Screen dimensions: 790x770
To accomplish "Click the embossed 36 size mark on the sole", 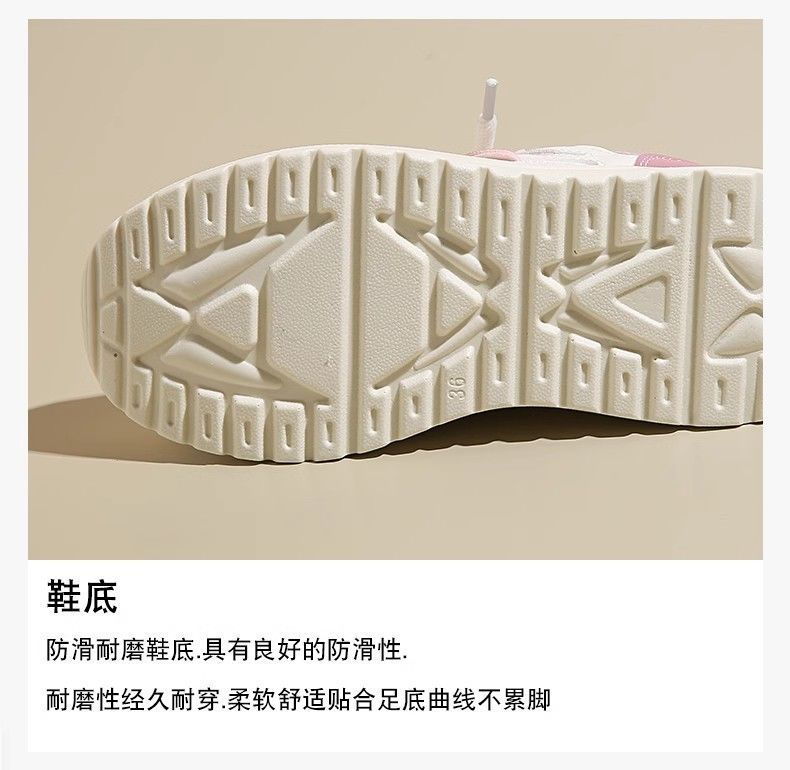I will [457, 386].
